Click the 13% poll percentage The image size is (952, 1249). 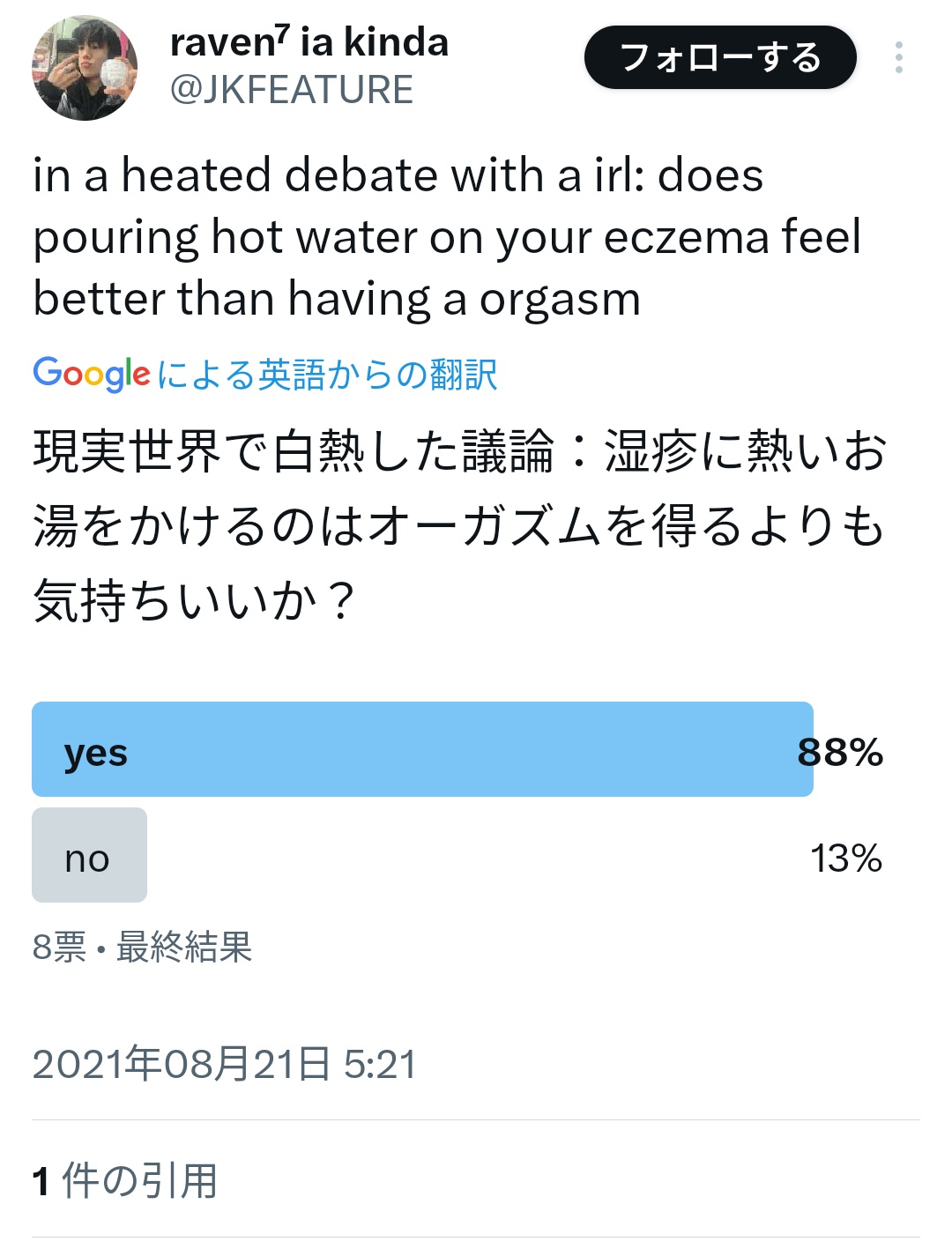(x=846, y=859)
